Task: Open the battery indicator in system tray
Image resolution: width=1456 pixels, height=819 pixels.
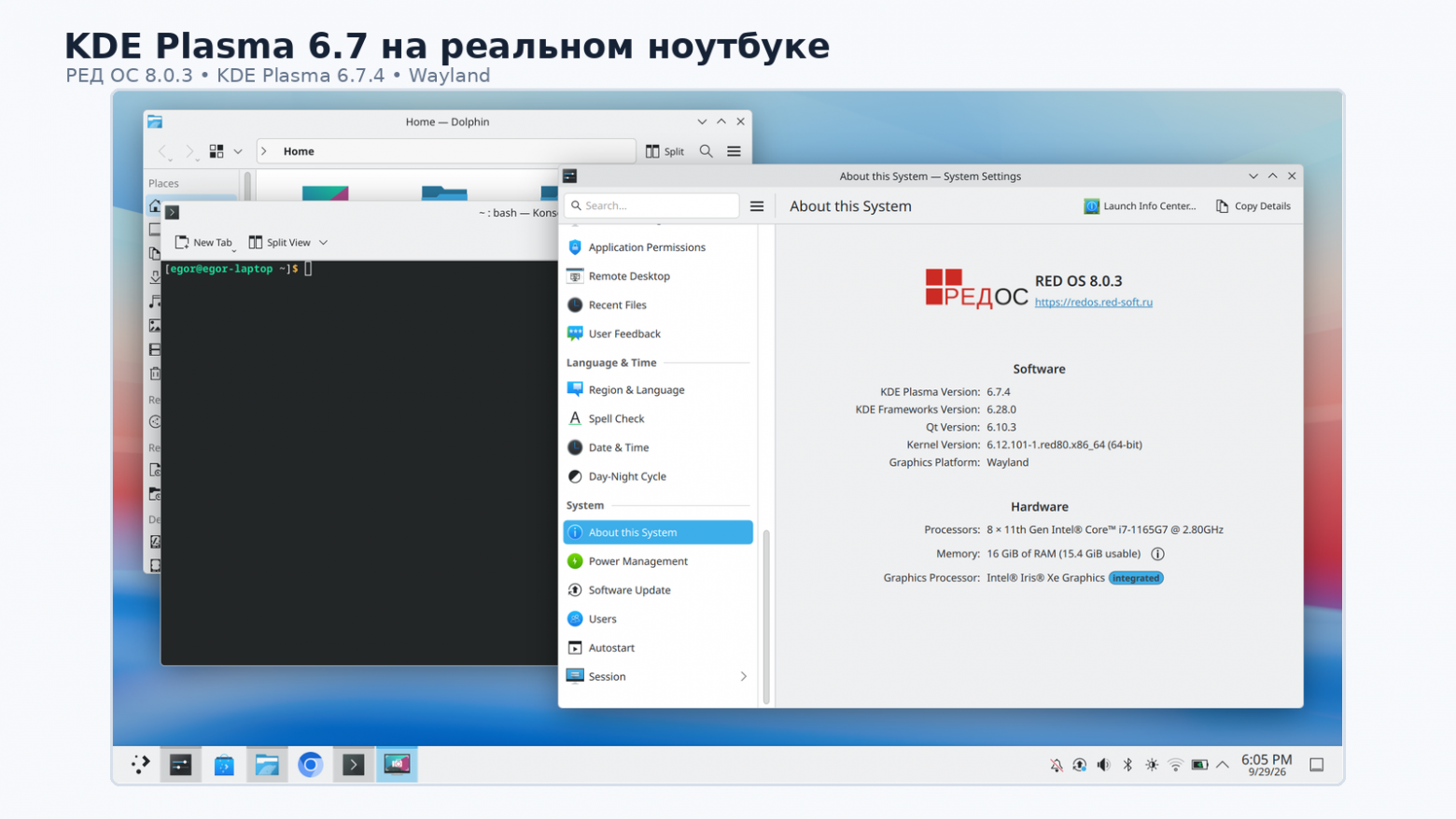Action: [1199, 766]
